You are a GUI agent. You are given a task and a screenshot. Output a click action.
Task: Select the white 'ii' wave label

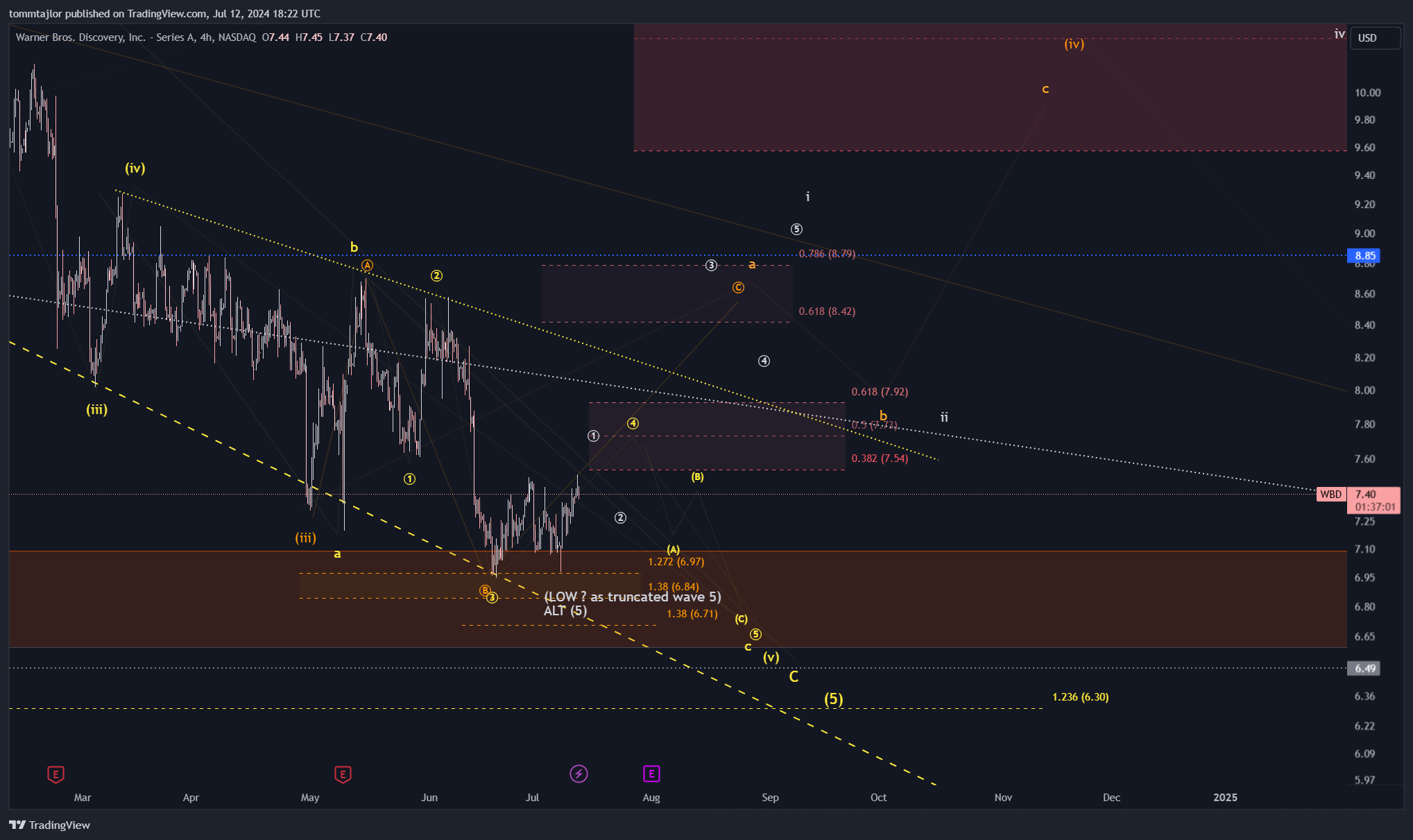pyautogui.click(x=944, y=418)
